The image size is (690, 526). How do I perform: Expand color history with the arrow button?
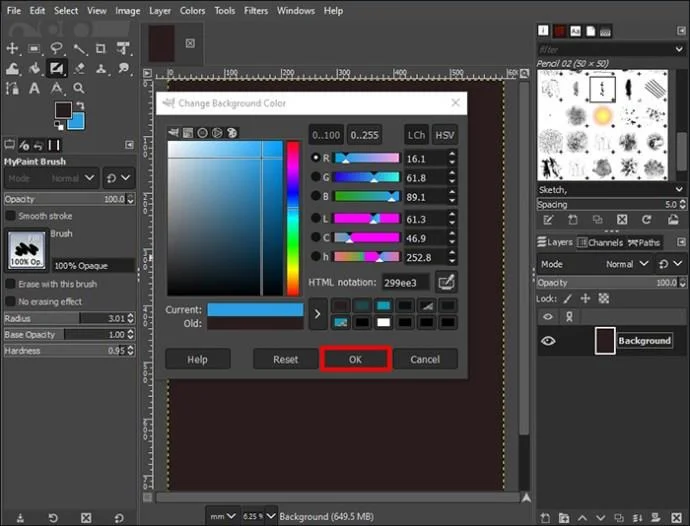[x=318, y=314]
